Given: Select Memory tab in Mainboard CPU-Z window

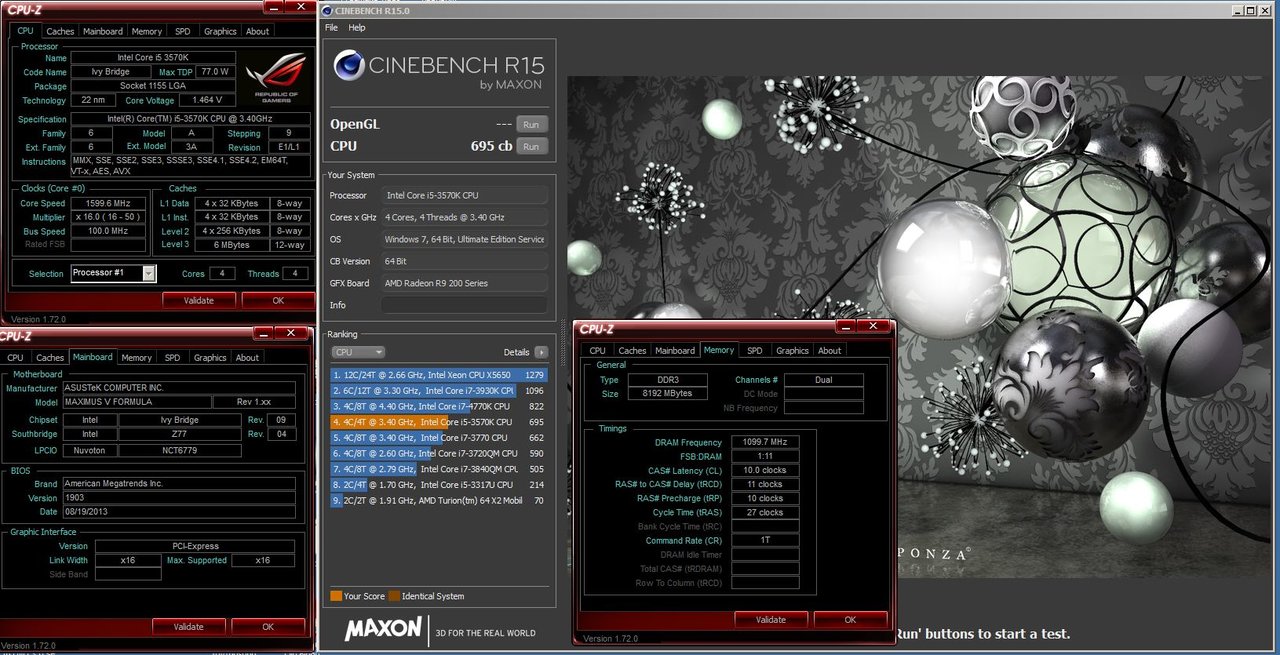Looking at the screenshot, I should pyautogui.click(x=137, y=357).
